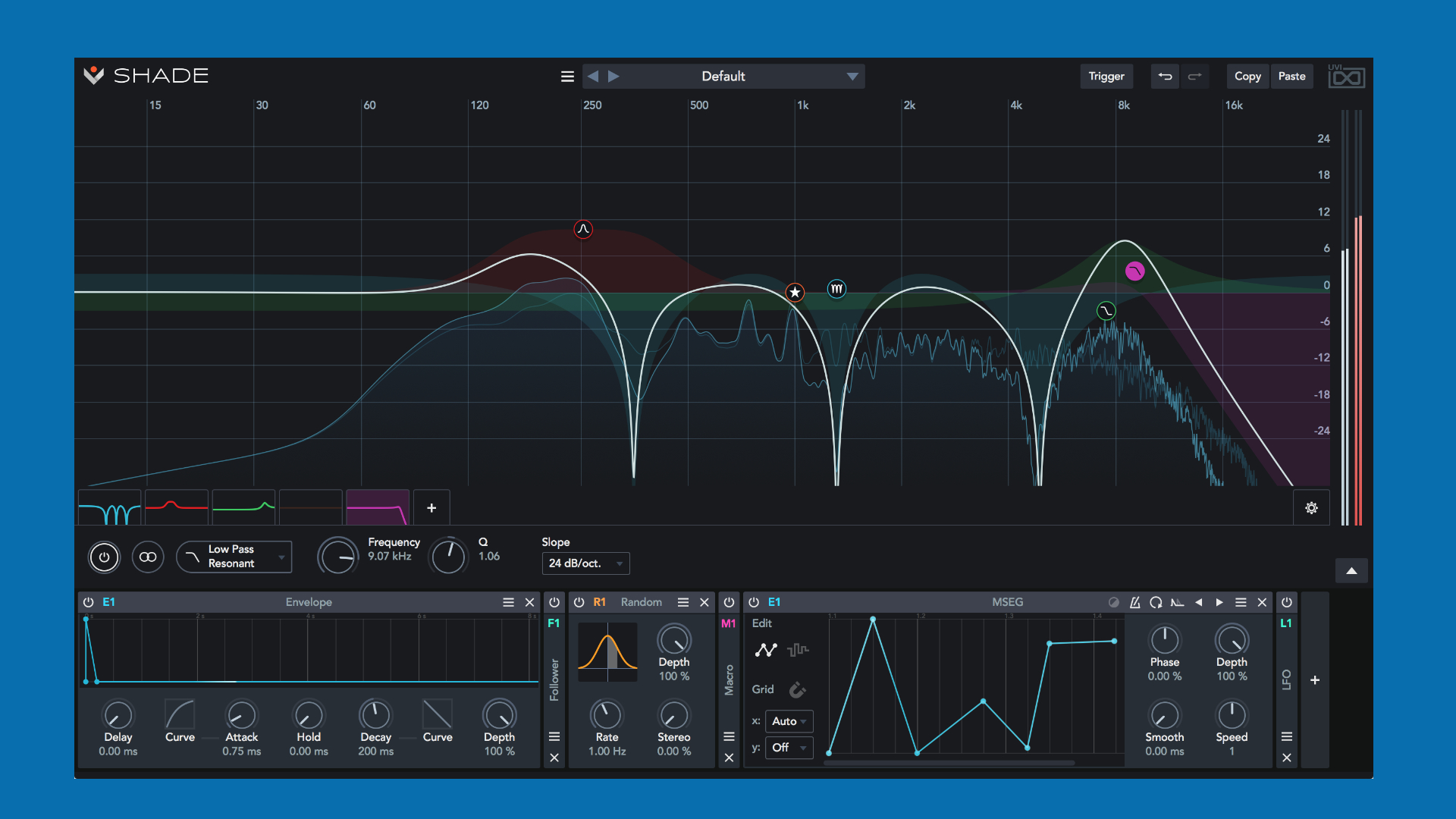Open the Follower module menu
This screenshot has width=1456, height=819.
click(554, 736)
